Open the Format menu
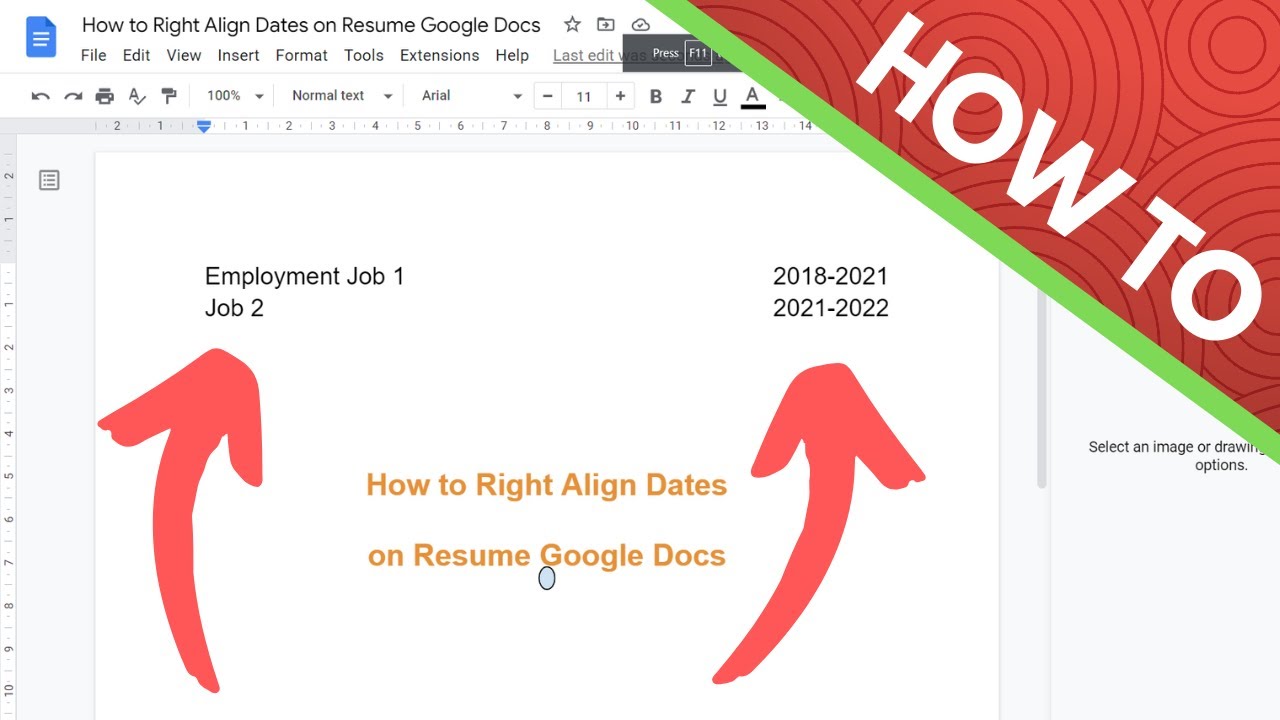 (301, 55)
